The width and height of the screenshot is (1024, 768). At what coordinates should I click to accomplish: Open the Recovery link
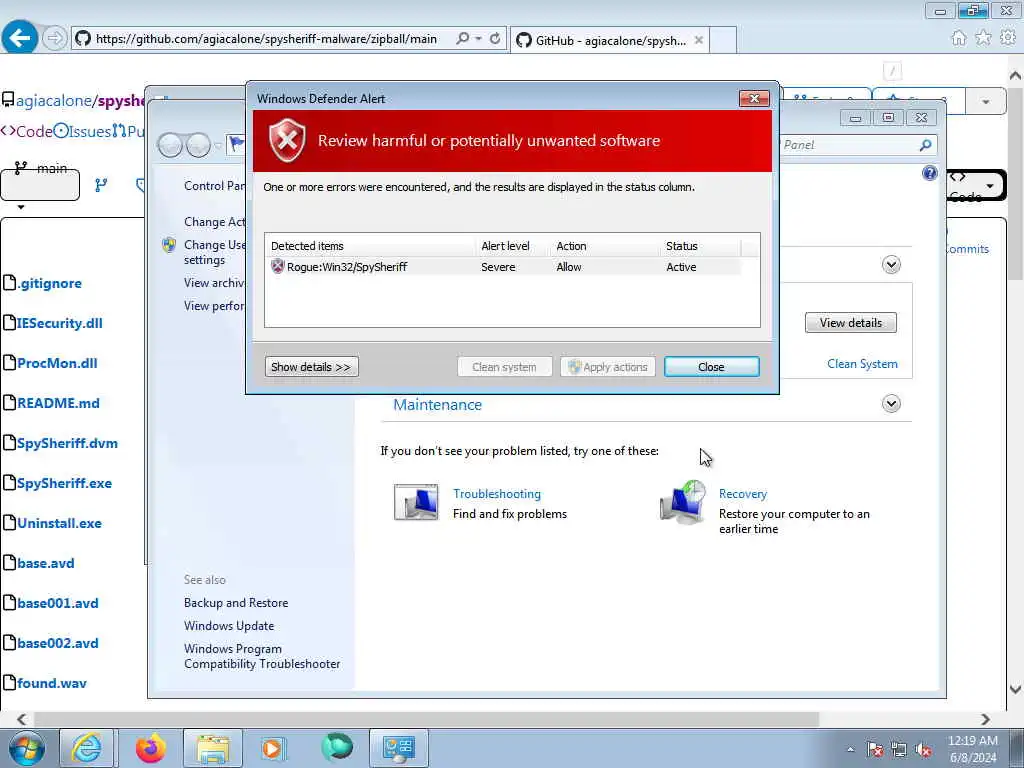point(743,494)
